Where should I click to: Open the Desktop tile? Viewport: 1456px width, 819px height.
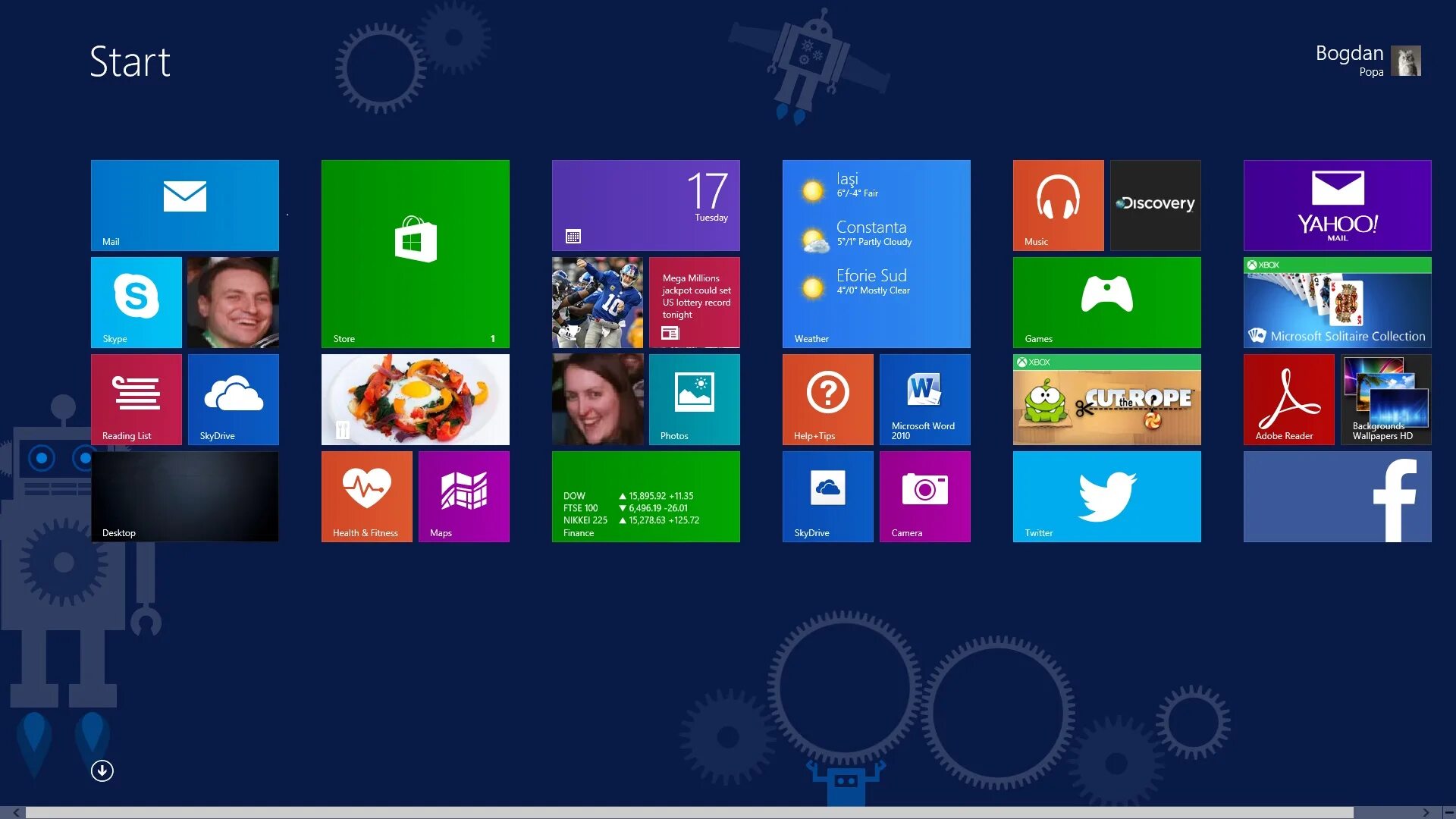pos(184,496)
